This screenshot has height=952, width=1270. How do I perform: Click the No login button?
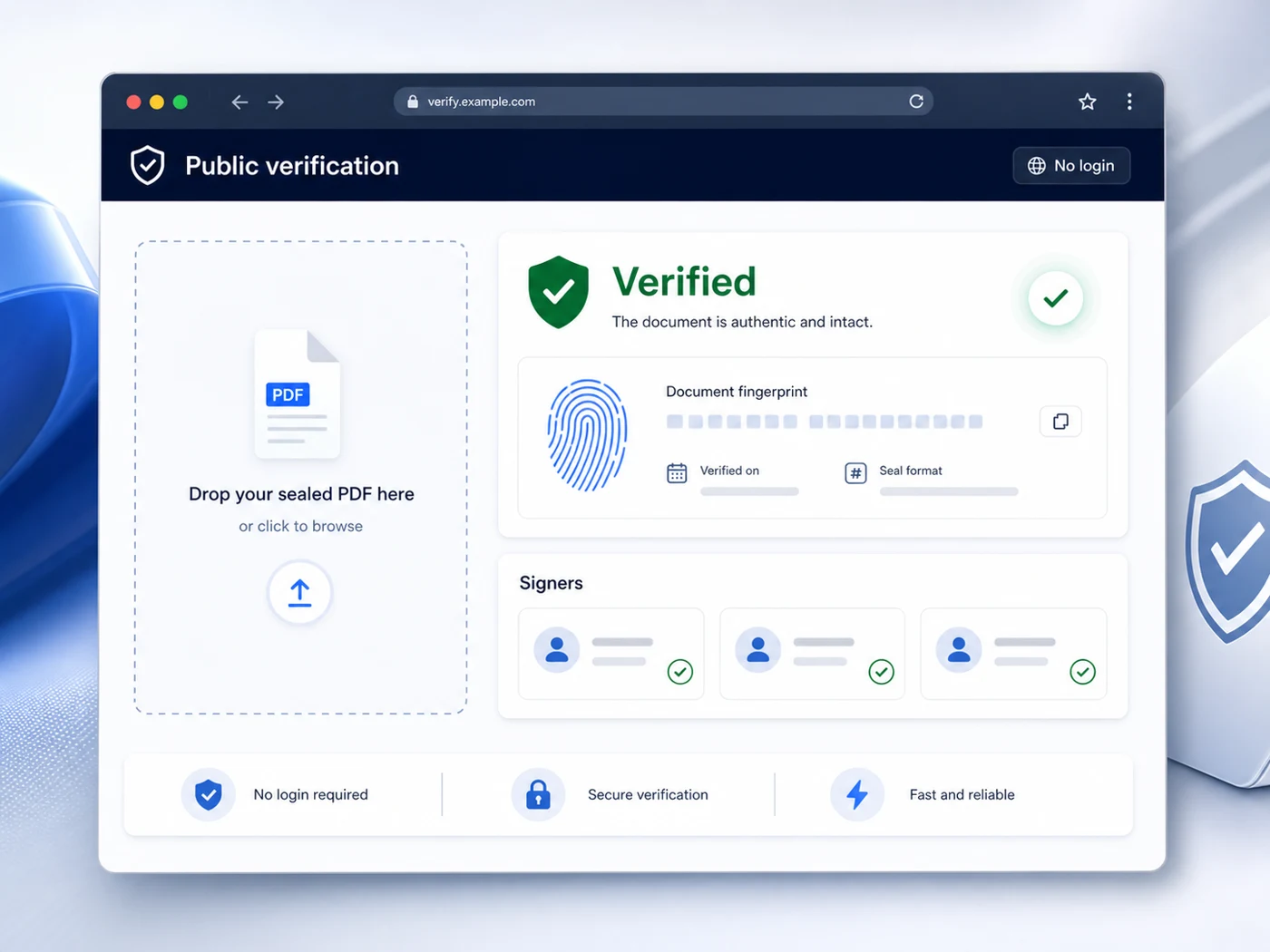pos(1071,165)
